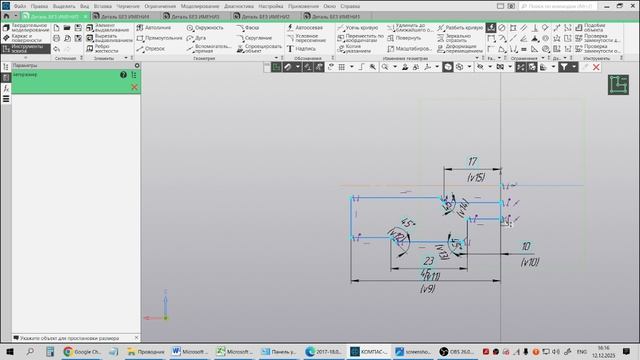Click the funnel filter icon in view toolbar
The height and width of the screenshot is (360, 640).
click(x=563, y=67)
